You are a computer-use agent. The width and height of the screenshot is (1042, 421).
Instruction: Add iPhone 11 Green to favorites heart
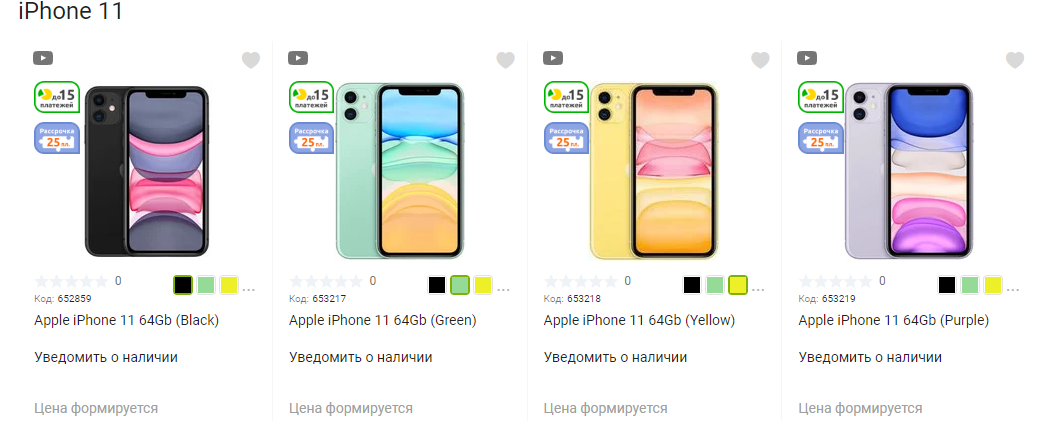[506, 60]
